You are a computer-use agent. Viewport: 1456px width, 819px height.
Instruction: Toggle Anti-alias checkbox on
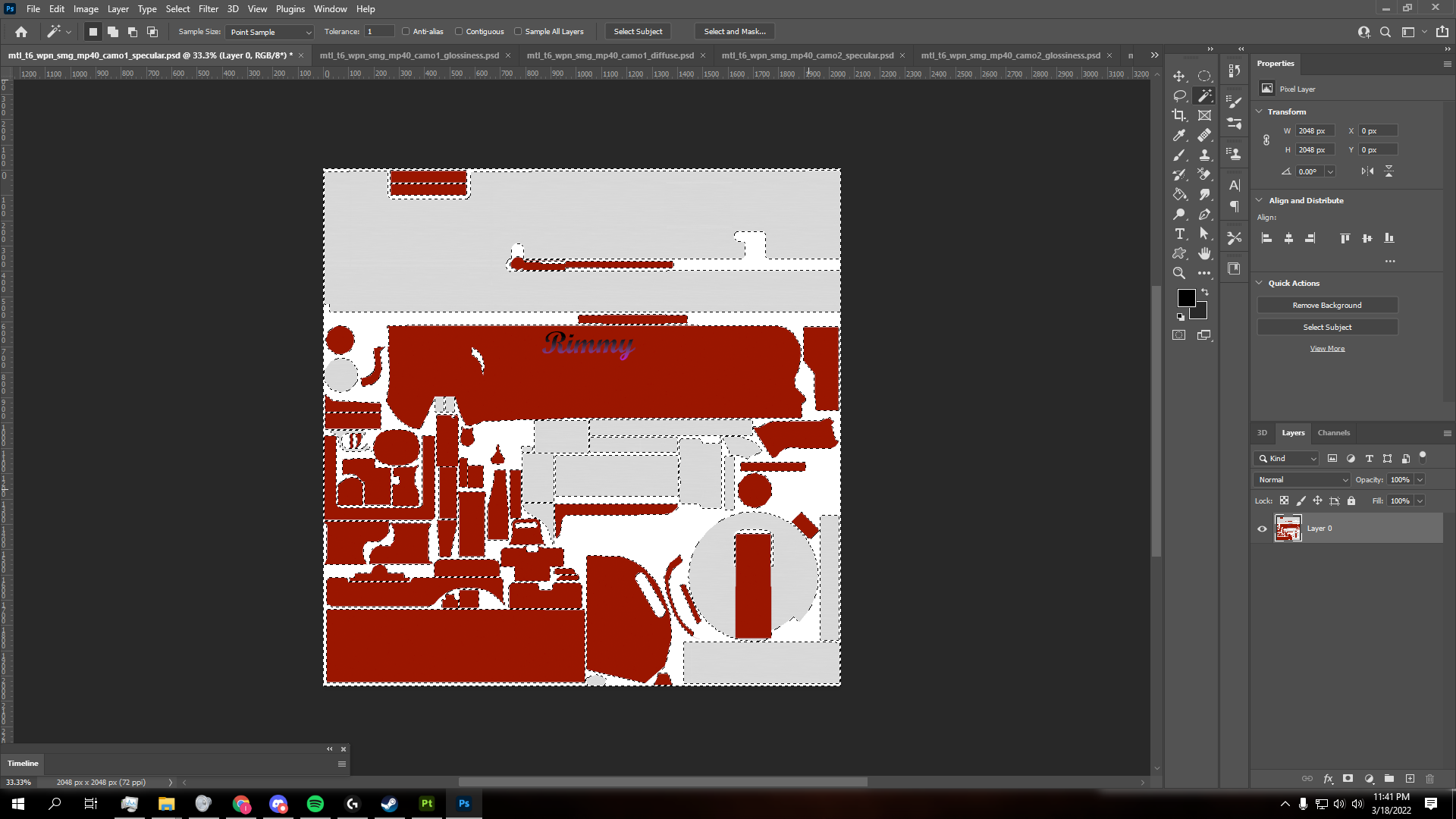pyautogui.click(x=407, y=31)
